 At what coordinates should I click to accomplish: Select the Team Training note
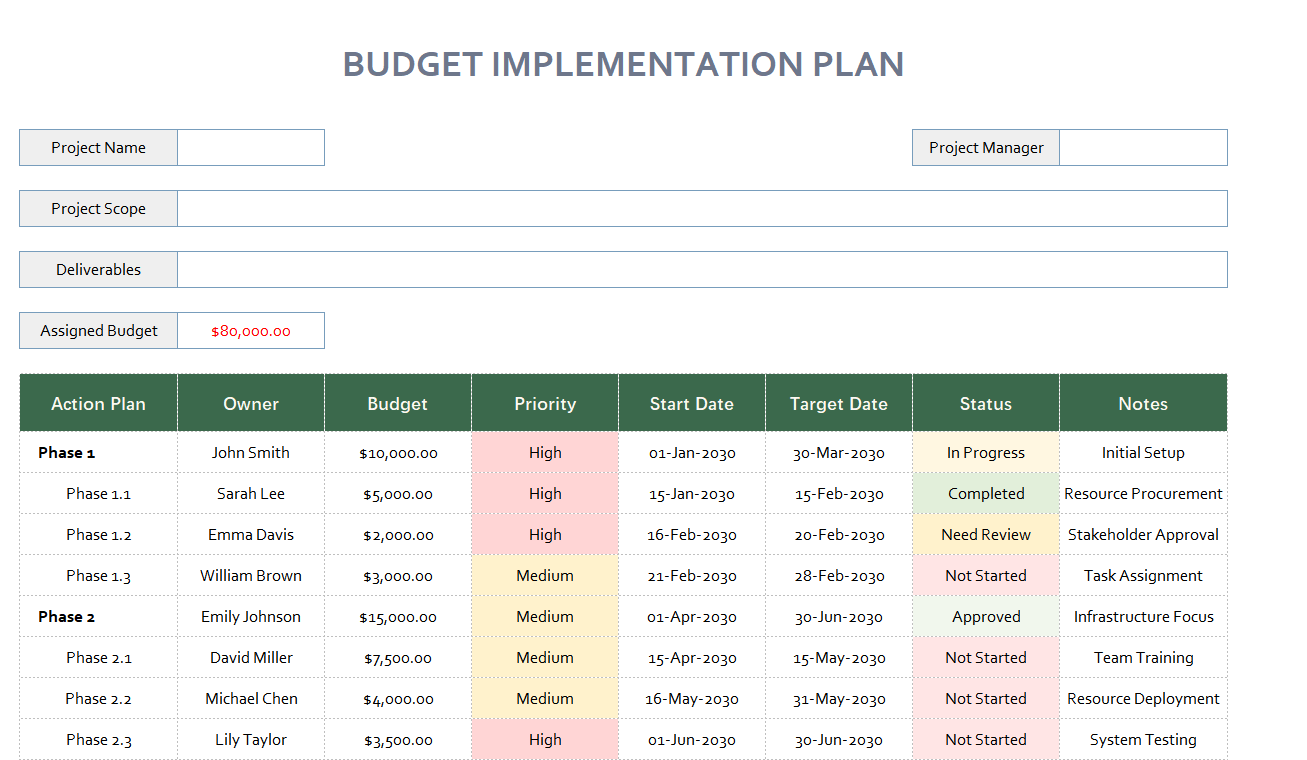(x=1143, y=657)
